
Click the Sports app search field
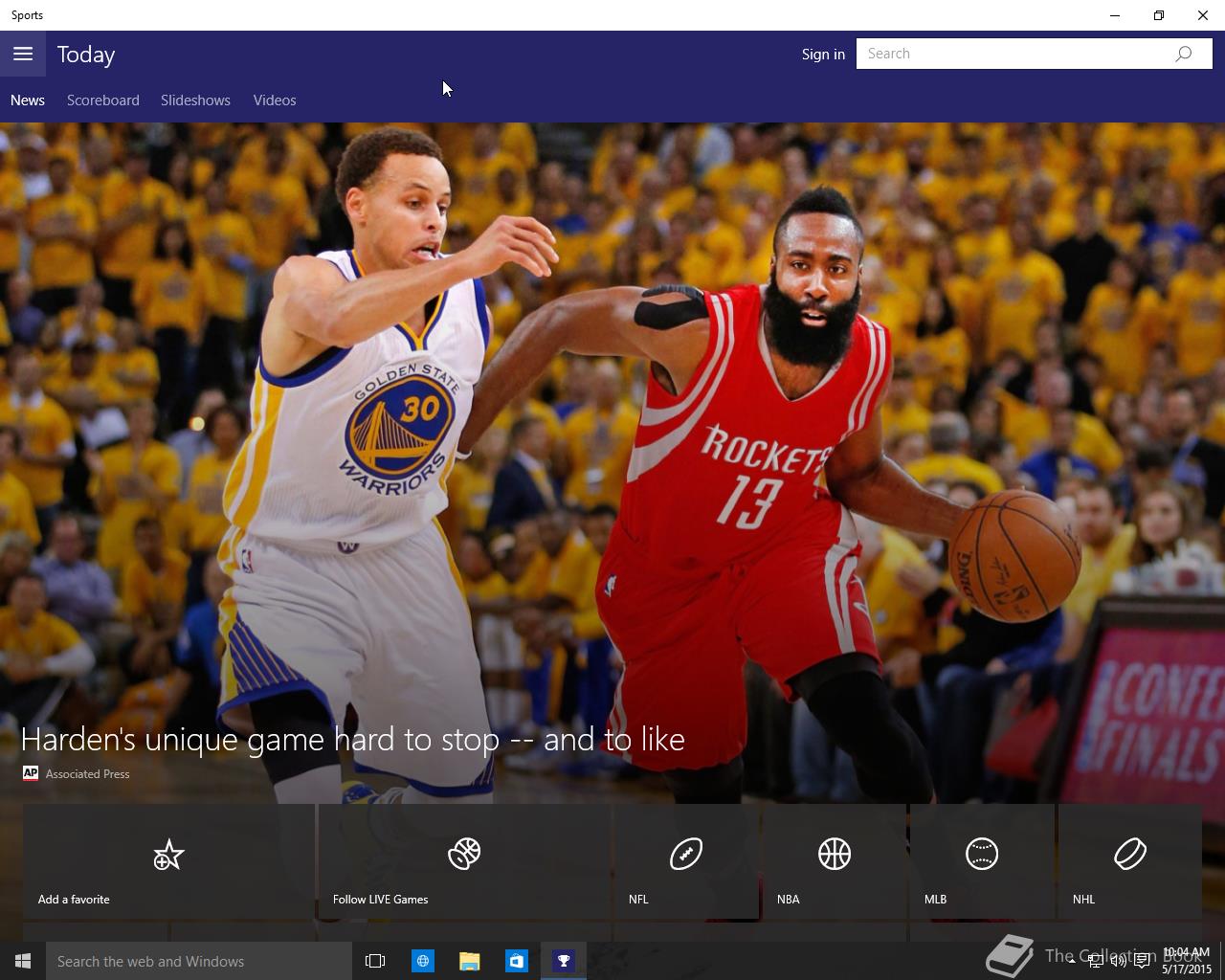click(x=1034, y=54)
